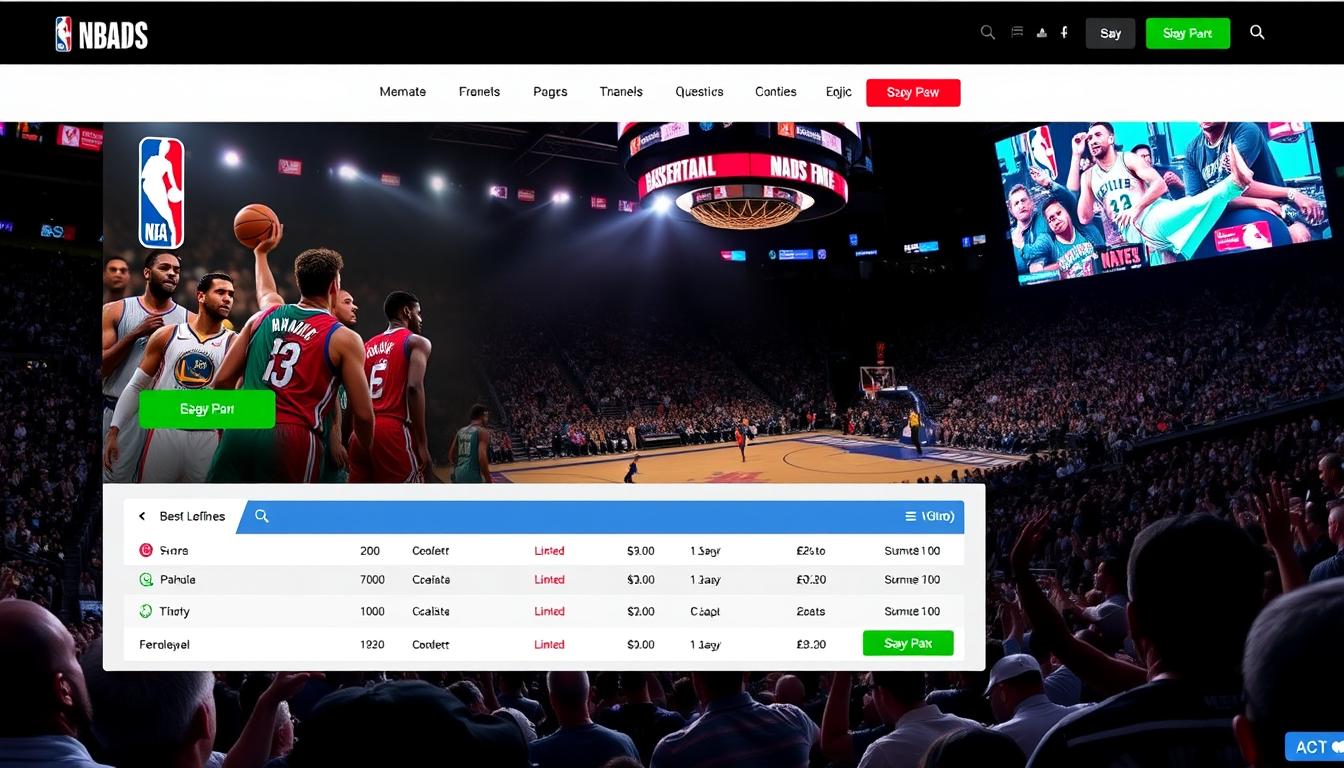Click Sumte 100 in the Sinore row
This screenshot has height=768, width=1344.
tap(912, 551)
